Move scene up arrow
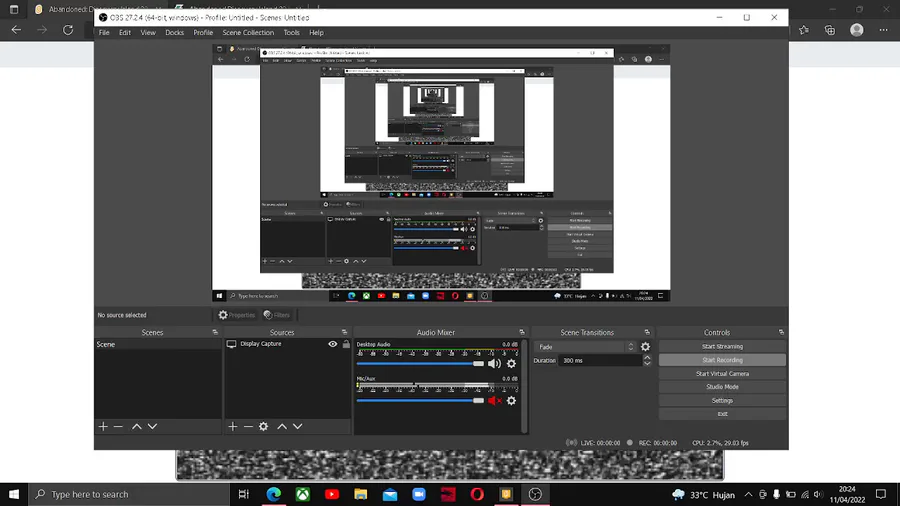Screen dimensions: 900x506 [x=137, y=426]
